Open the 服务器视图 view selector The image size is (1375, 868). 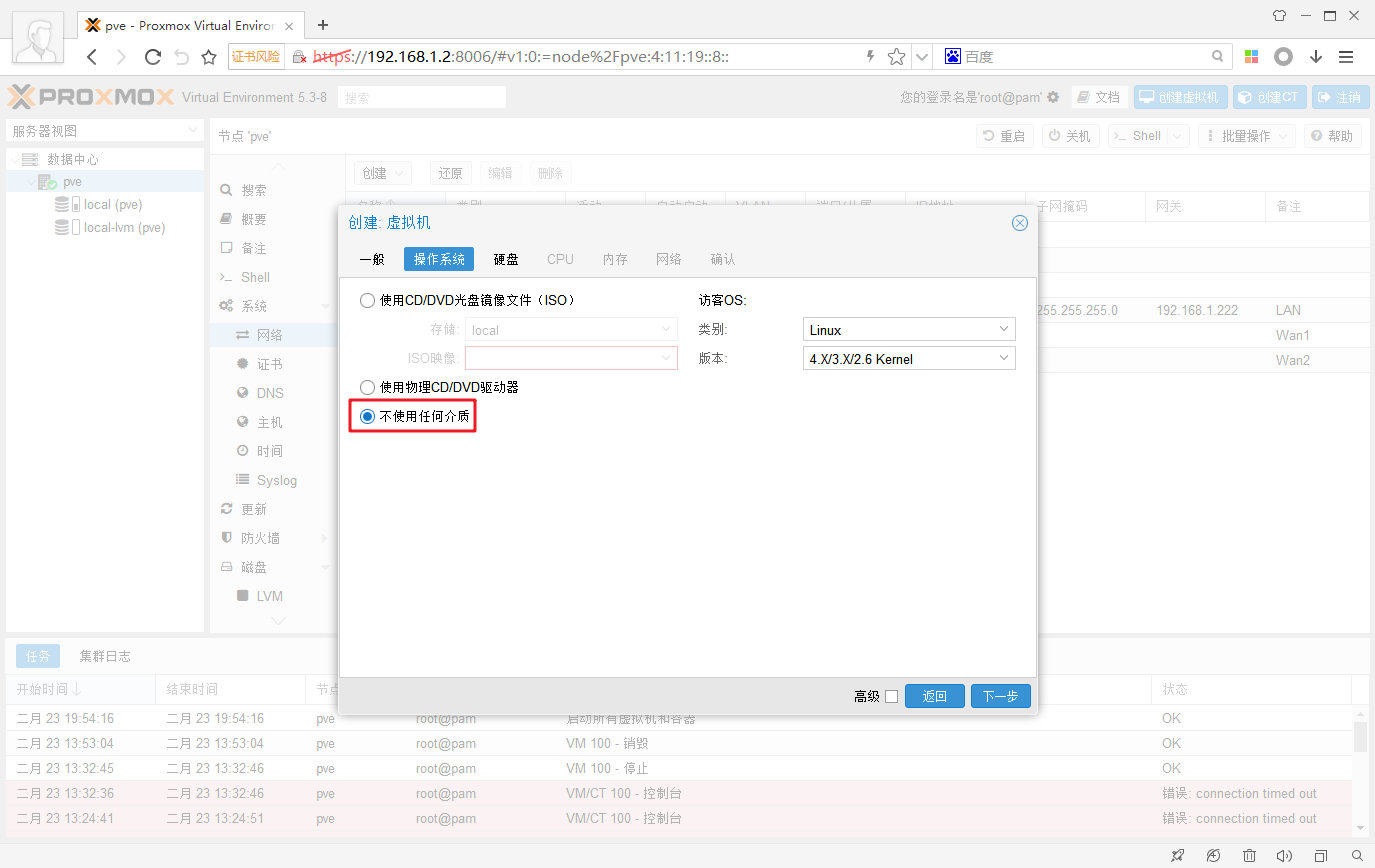105,131
